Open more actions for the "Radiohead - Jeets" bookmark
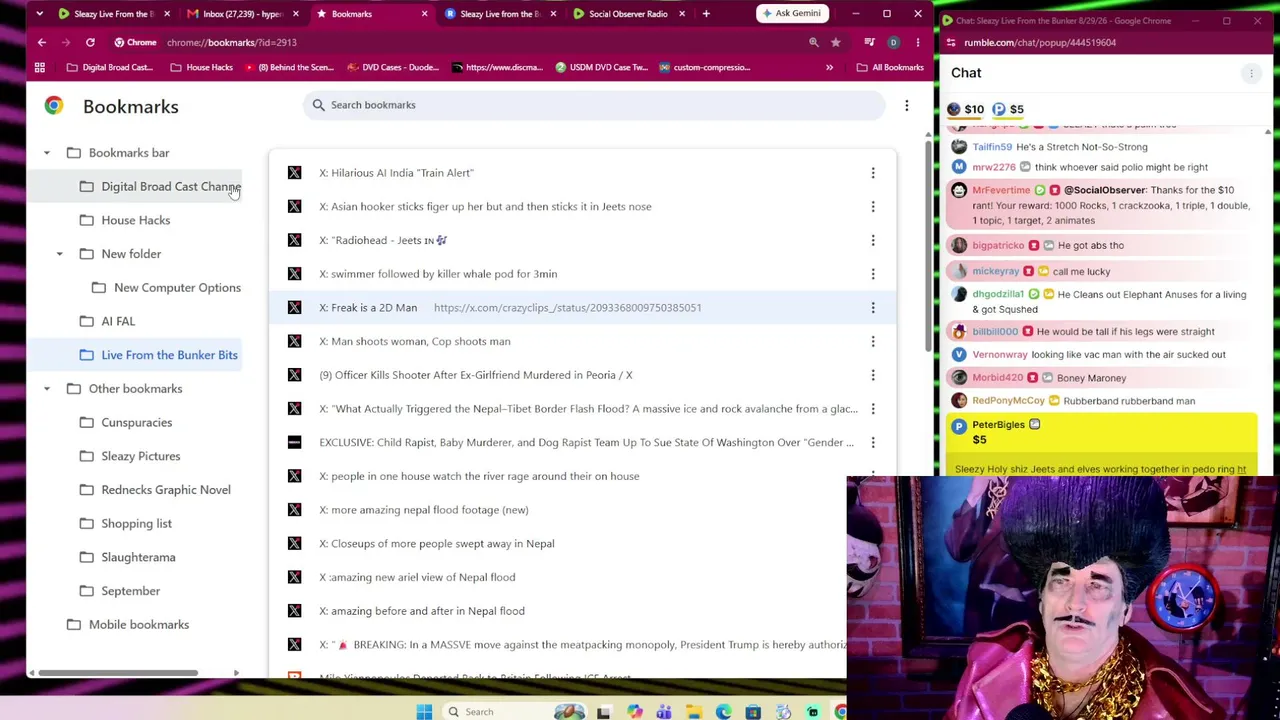 point(872,240)
